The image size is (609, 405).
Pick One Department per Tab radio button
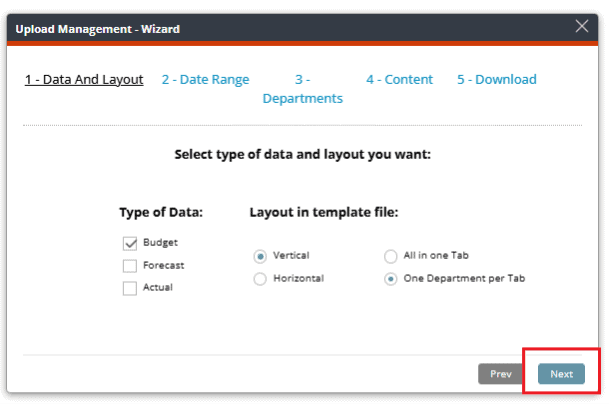tap(390, 279)
